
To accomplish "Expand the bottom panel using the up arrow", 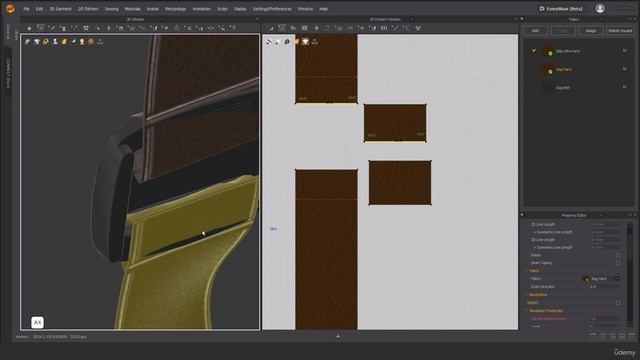I will [338, 336].
